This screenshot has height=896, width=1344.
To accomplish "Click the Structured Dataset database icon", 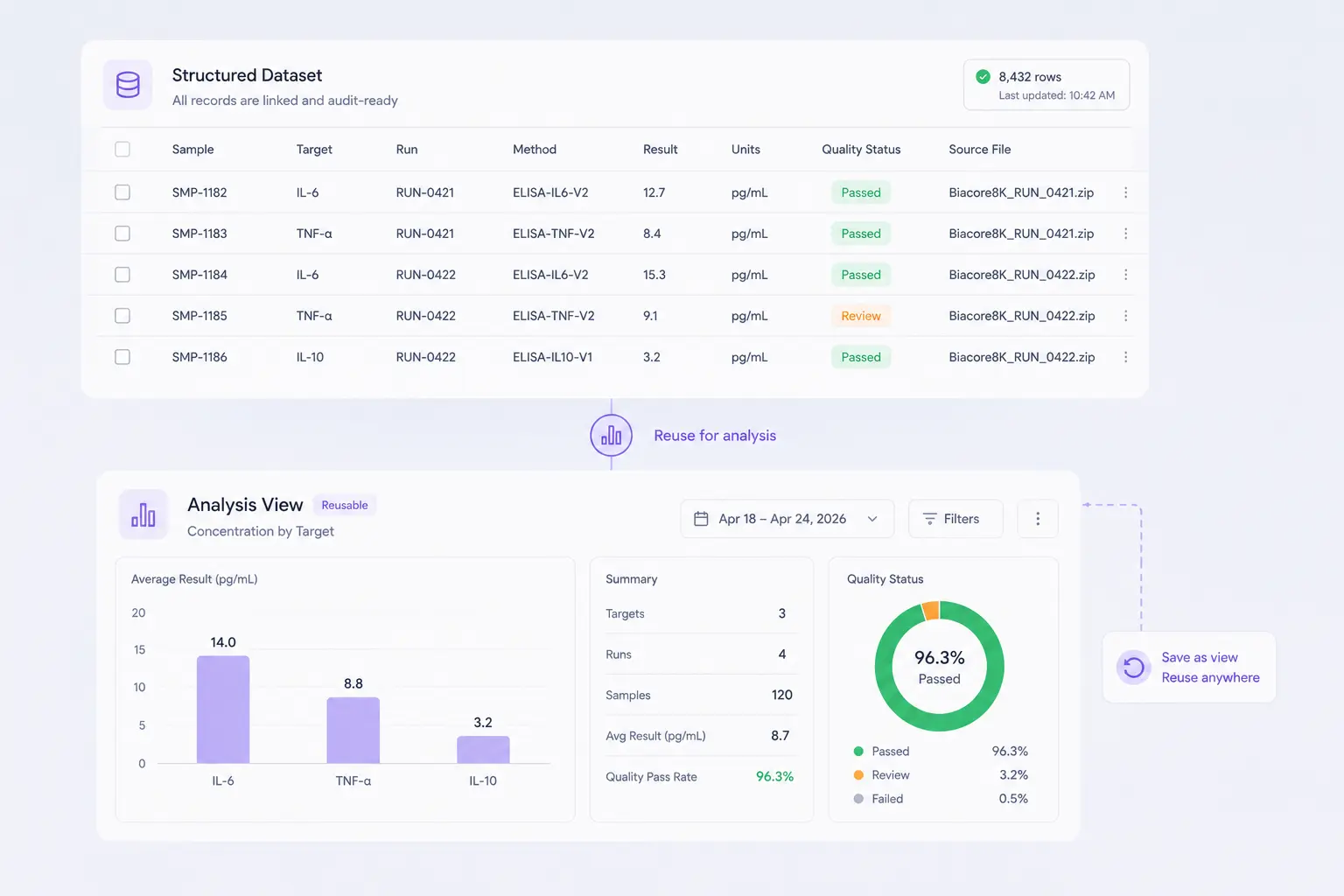I will click(x=128, y=85).
